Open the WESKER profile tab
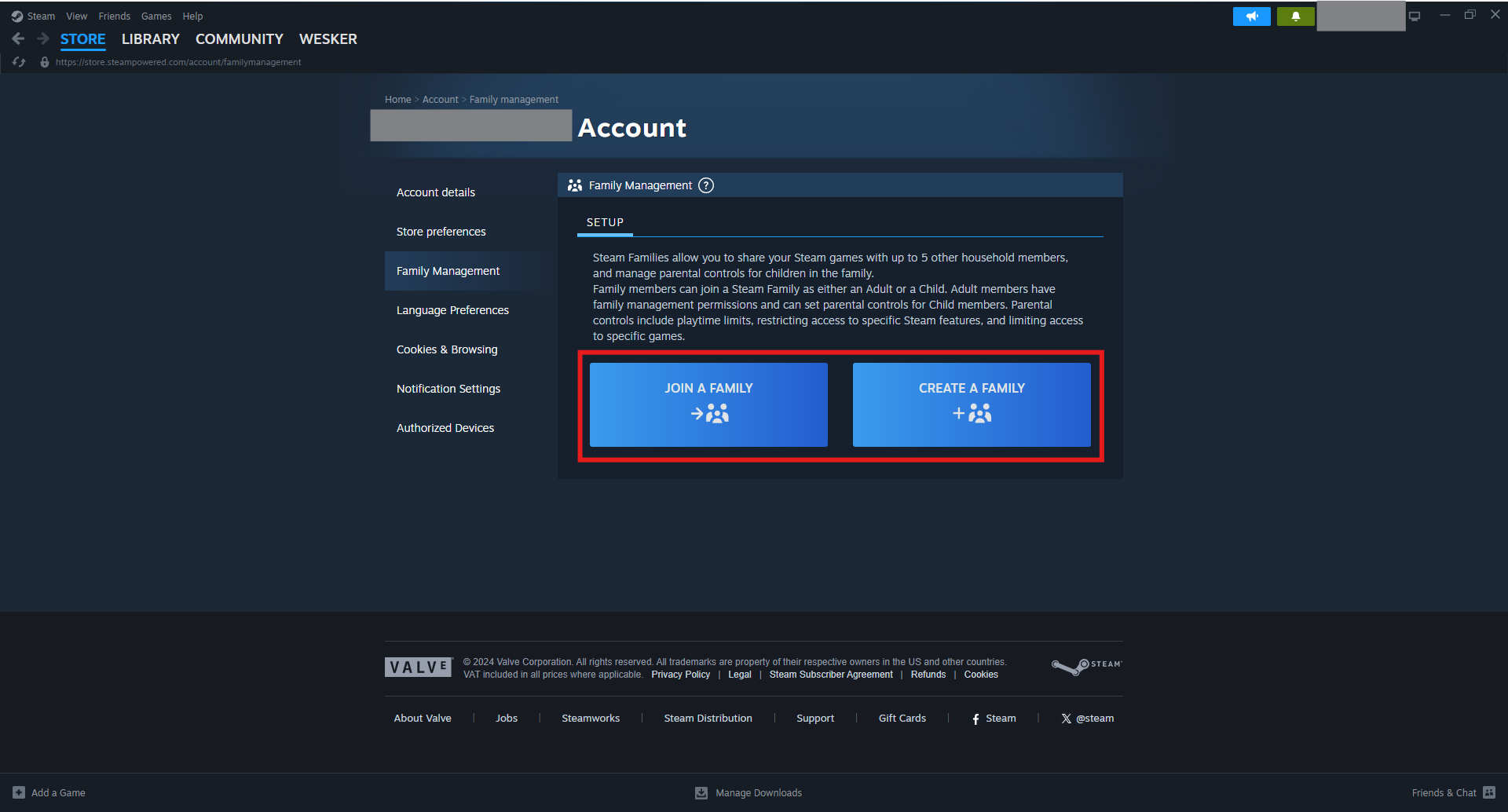Viewport: 1508px width, 812px height. tap(328, 39)
